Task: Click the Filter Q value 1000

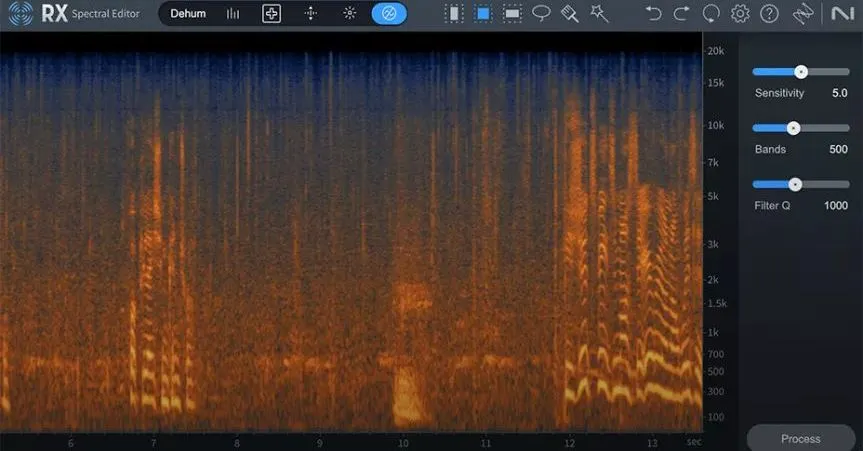Action: [x=835, y=205]
